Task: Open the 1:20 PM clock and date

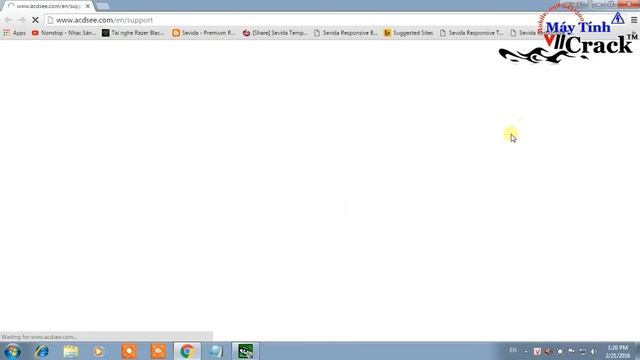Action: [x=618, y=351]
